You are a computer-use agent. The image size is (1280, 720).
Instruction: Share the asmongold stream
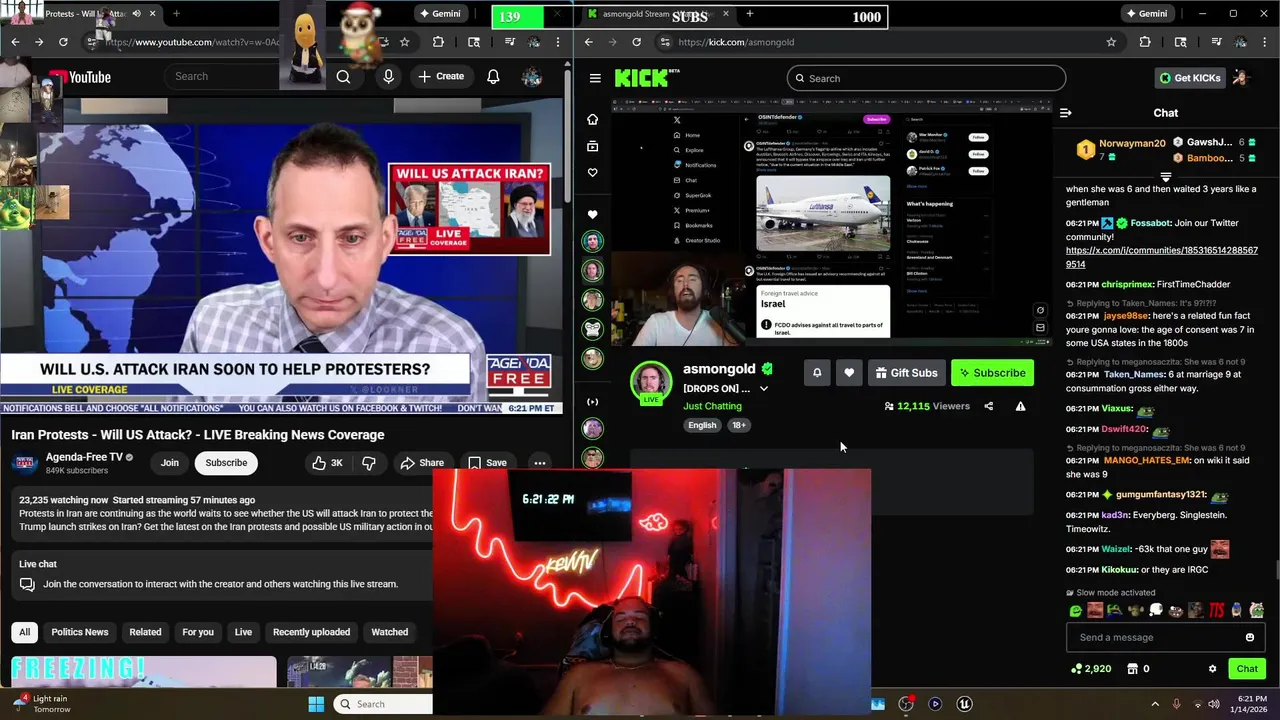(989, 406)
